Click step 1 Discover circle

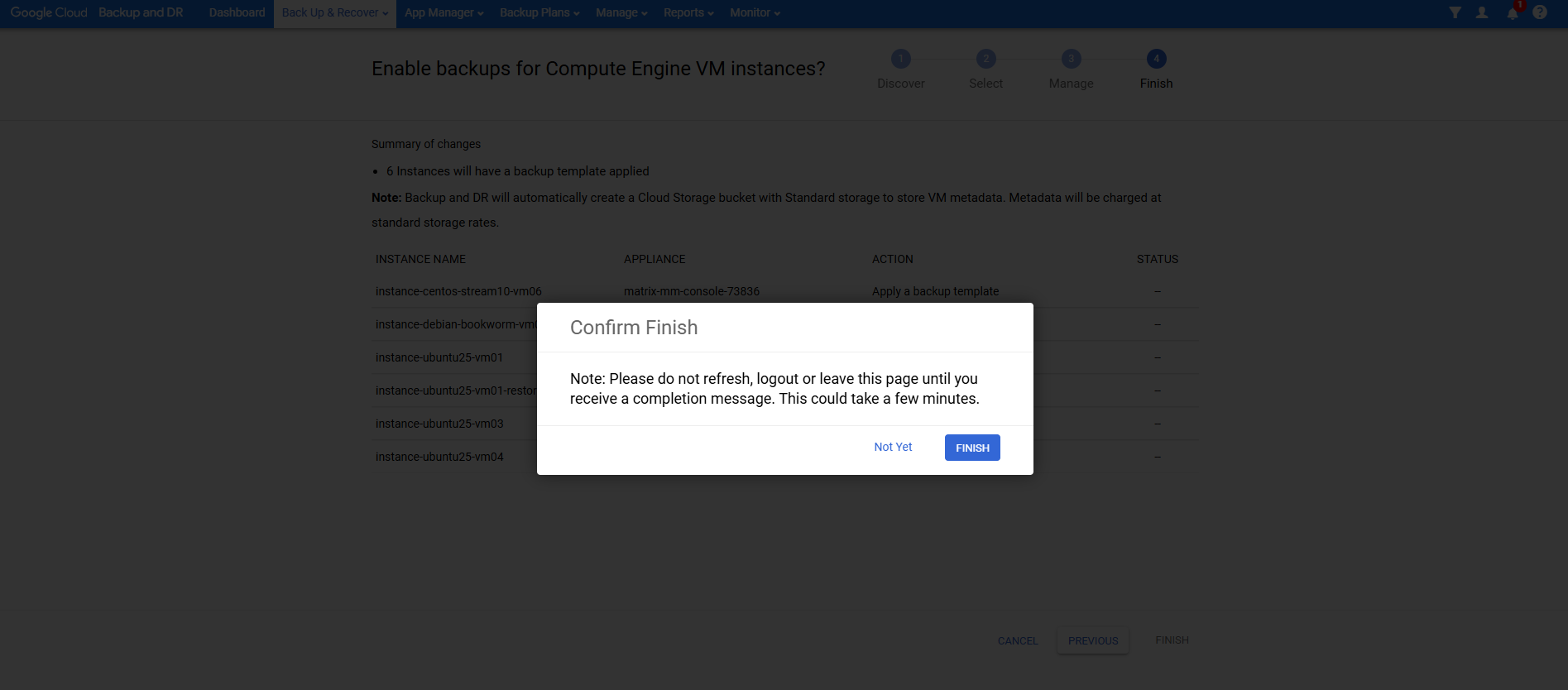click(901, 59)
